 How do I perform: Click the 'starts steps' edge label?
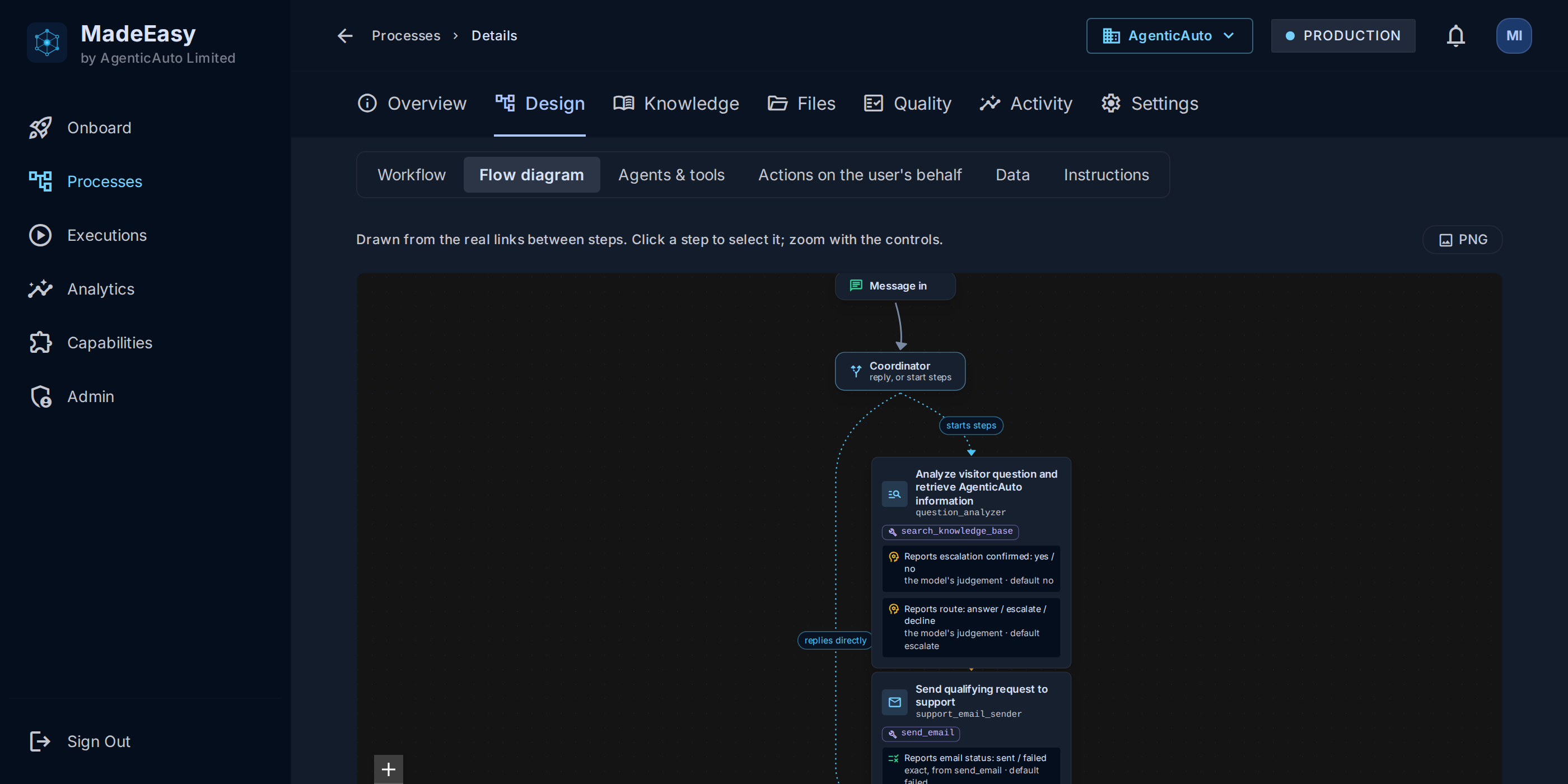(x=971, y=426)
